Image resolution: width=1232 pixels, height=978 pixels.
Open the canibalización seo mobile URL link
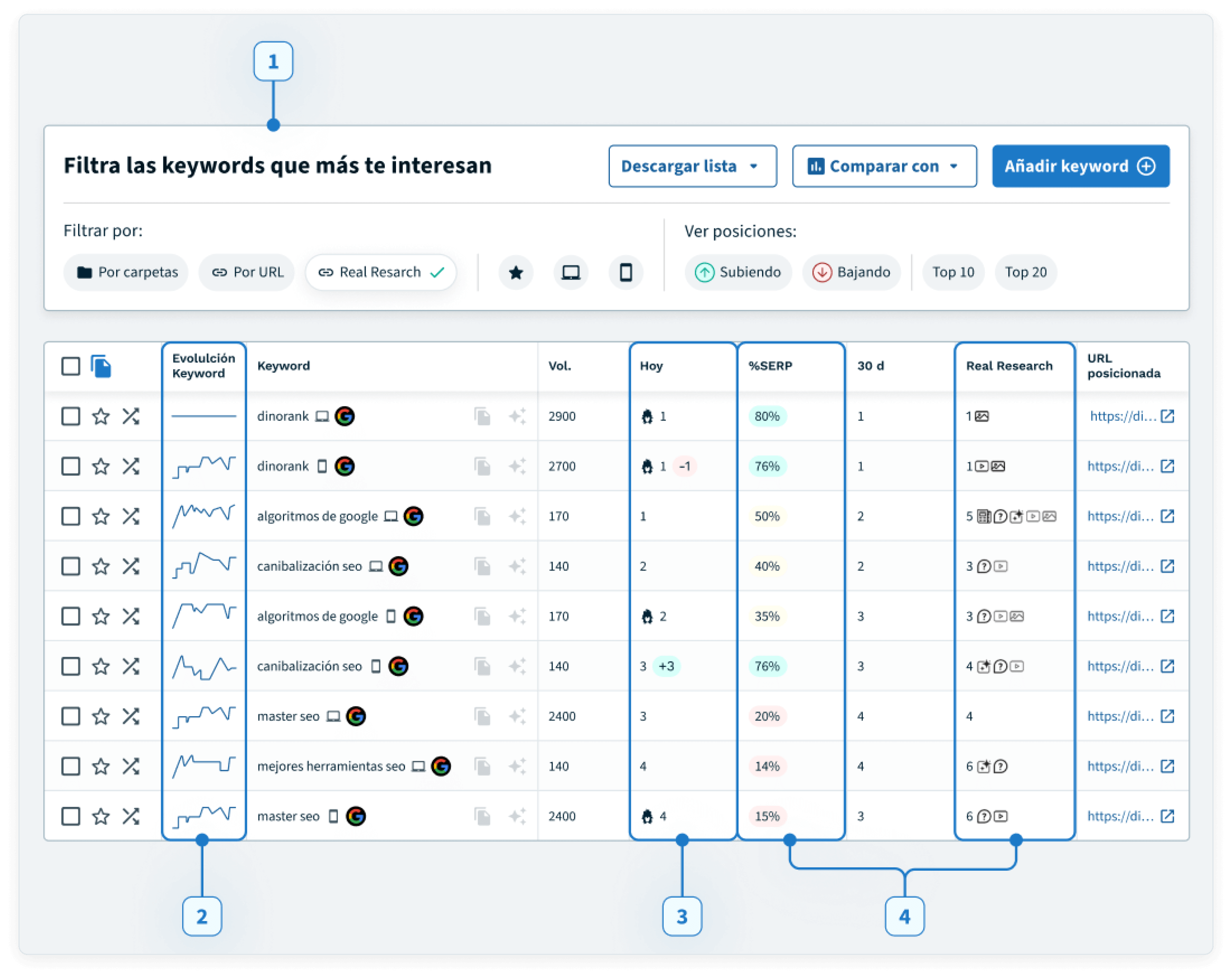(1120, 666)
